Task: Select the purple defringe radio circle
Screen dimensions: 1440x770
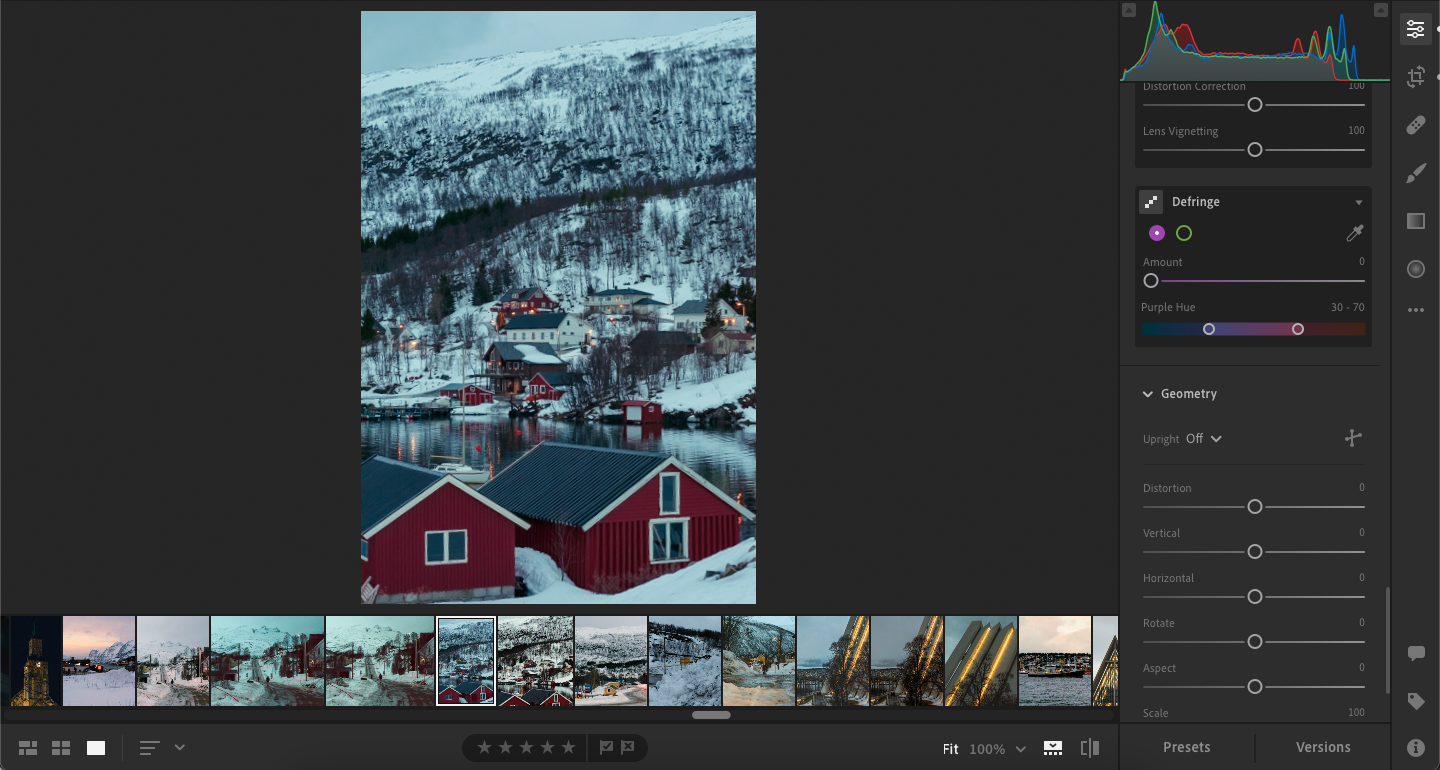Action: [x=1157, y=233]
